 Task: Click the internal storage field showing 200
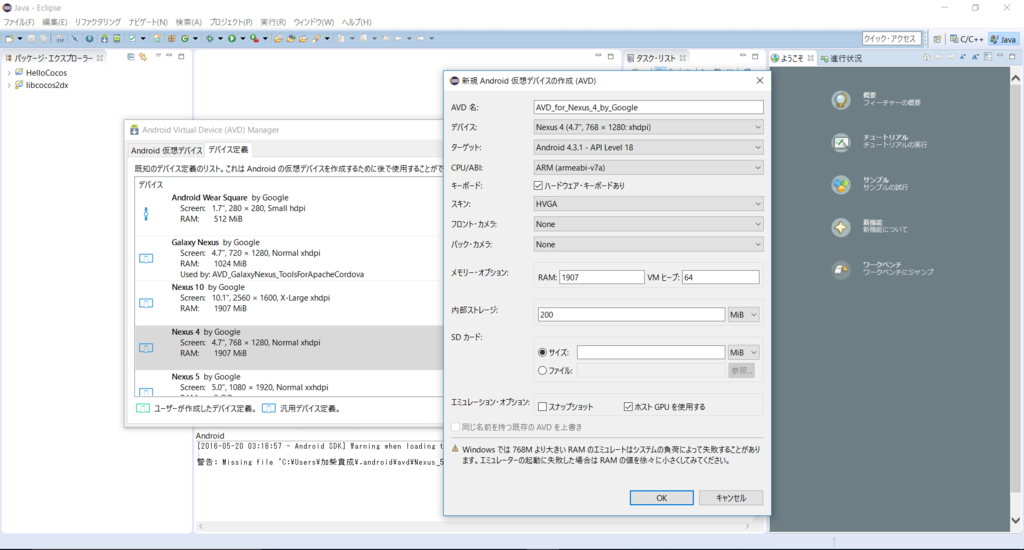click(631, 315)
